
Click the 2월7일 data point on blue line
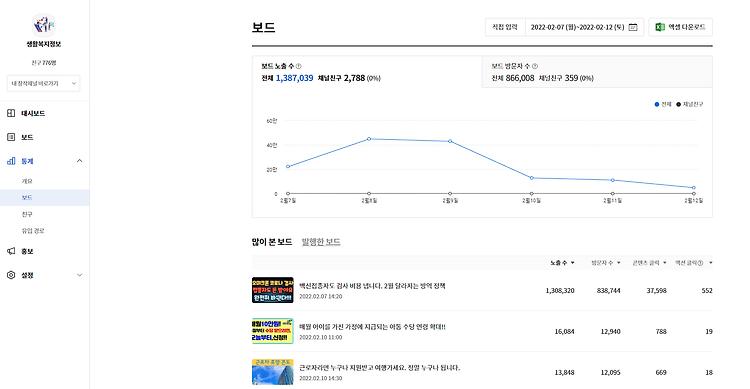click(x=288, y=167)
